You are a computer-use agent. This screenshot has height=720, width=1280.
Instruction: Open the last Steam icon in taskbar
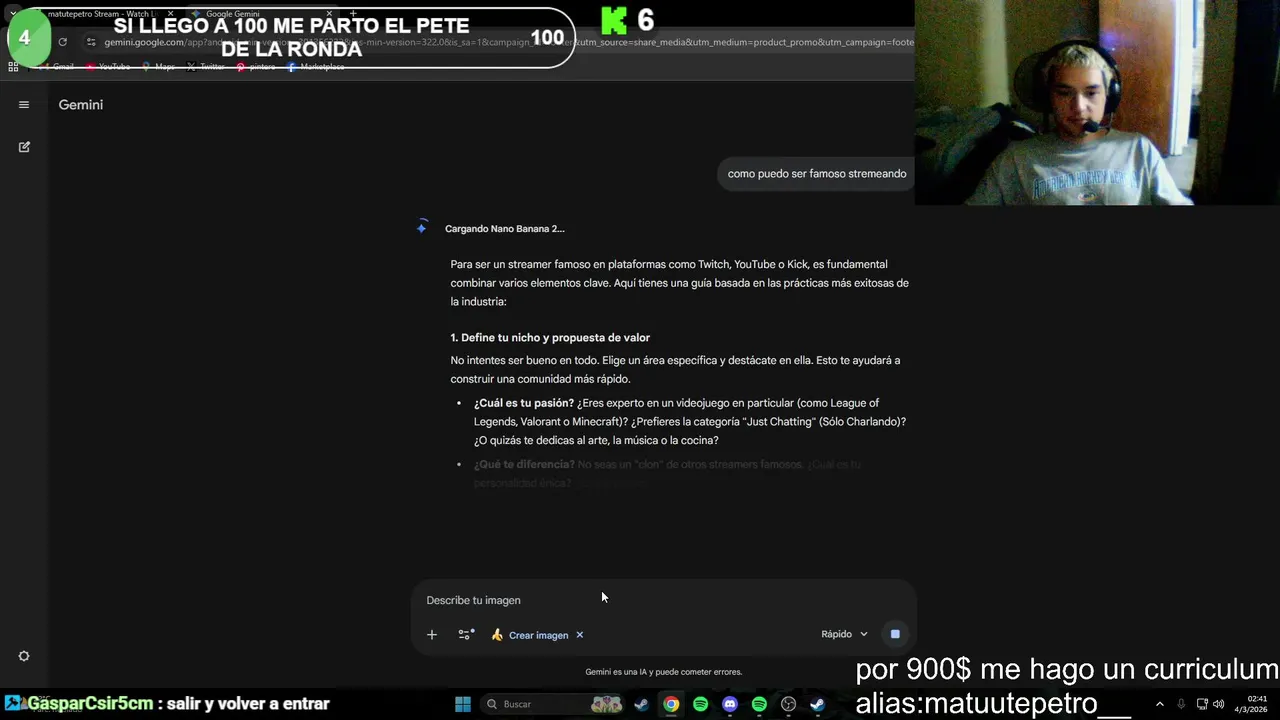817,704
